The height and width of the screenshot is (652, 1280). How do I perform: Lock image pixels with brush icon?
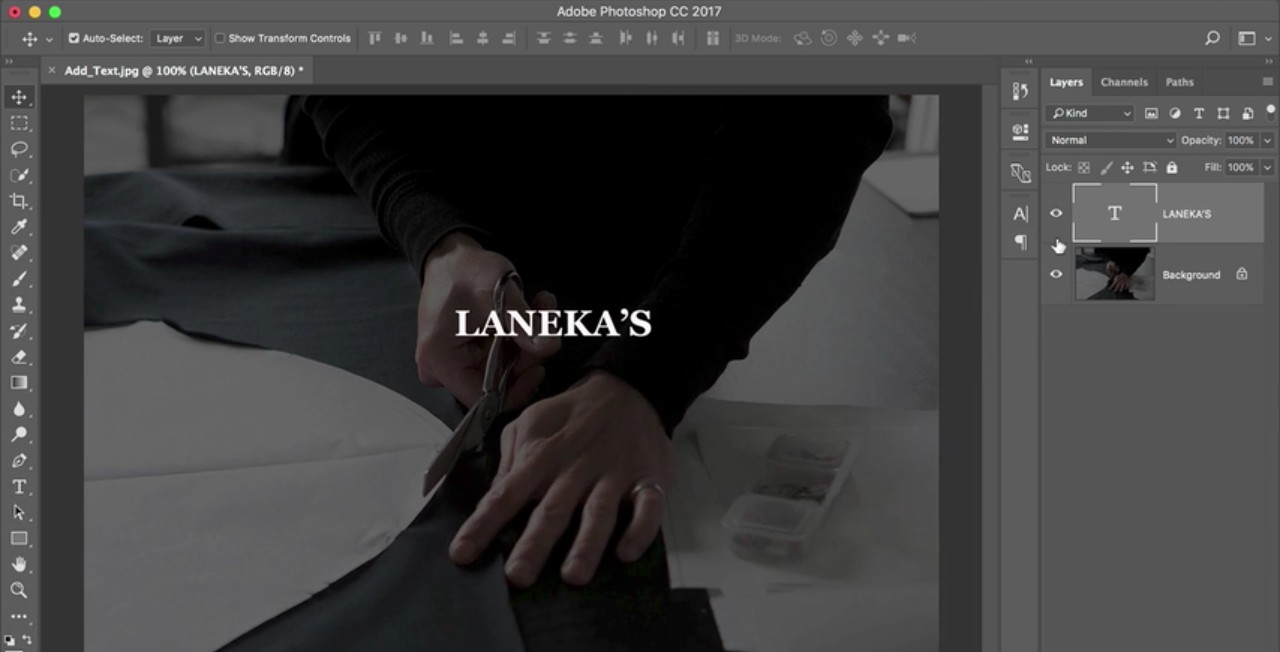point(1106,167)
